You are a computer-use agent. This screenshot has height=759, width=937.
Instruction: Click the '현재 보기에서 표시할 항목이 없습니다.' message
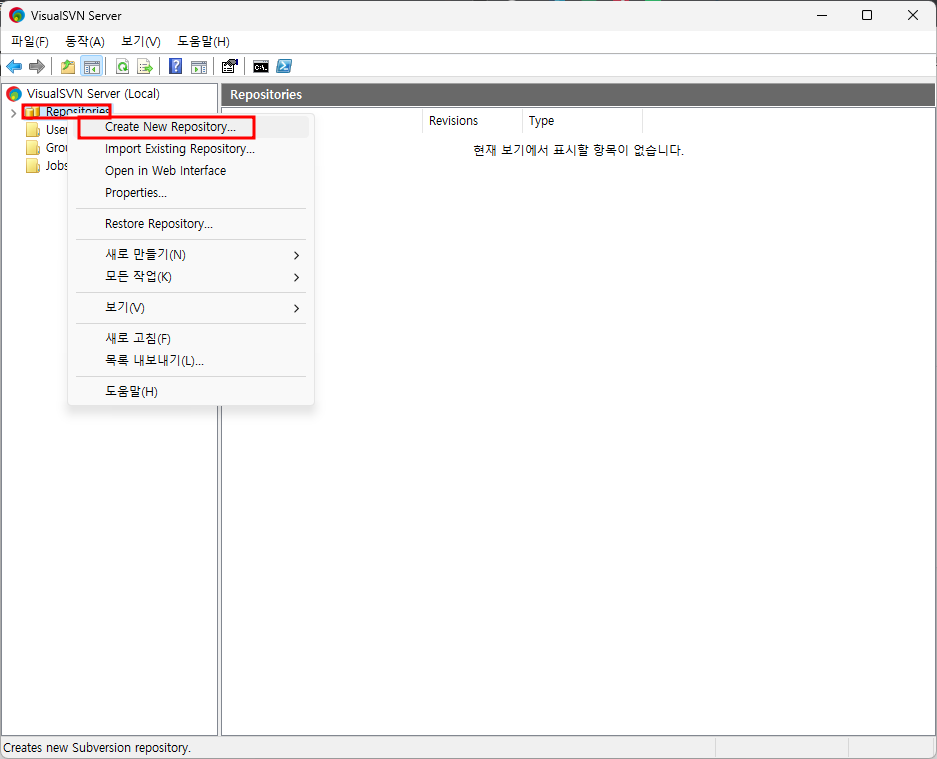[578, 151]
